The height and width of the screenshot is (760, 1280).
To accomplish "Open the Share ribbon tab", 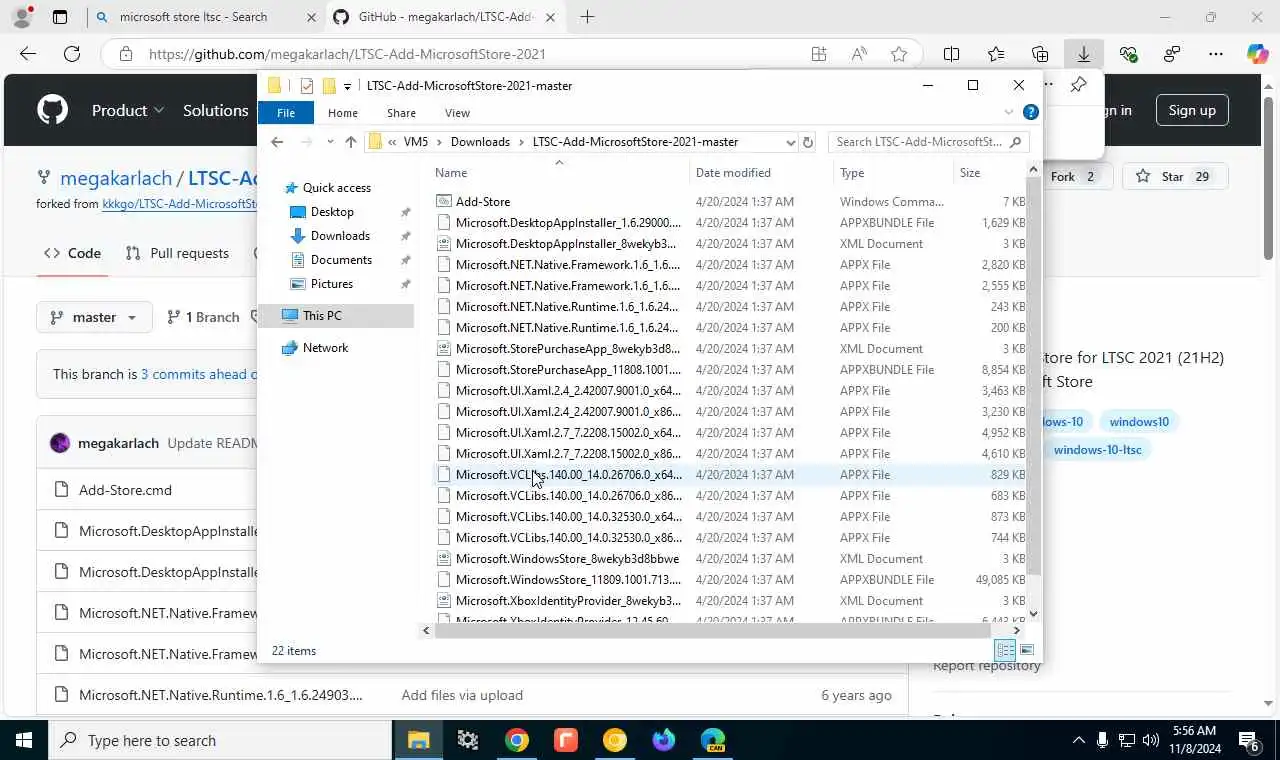I will (401, 113).
